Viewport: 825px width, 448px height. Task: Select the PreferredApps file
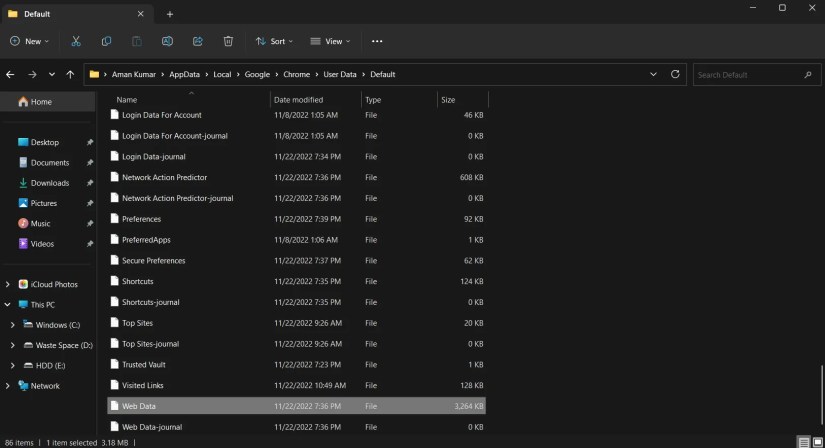(296, 240)
